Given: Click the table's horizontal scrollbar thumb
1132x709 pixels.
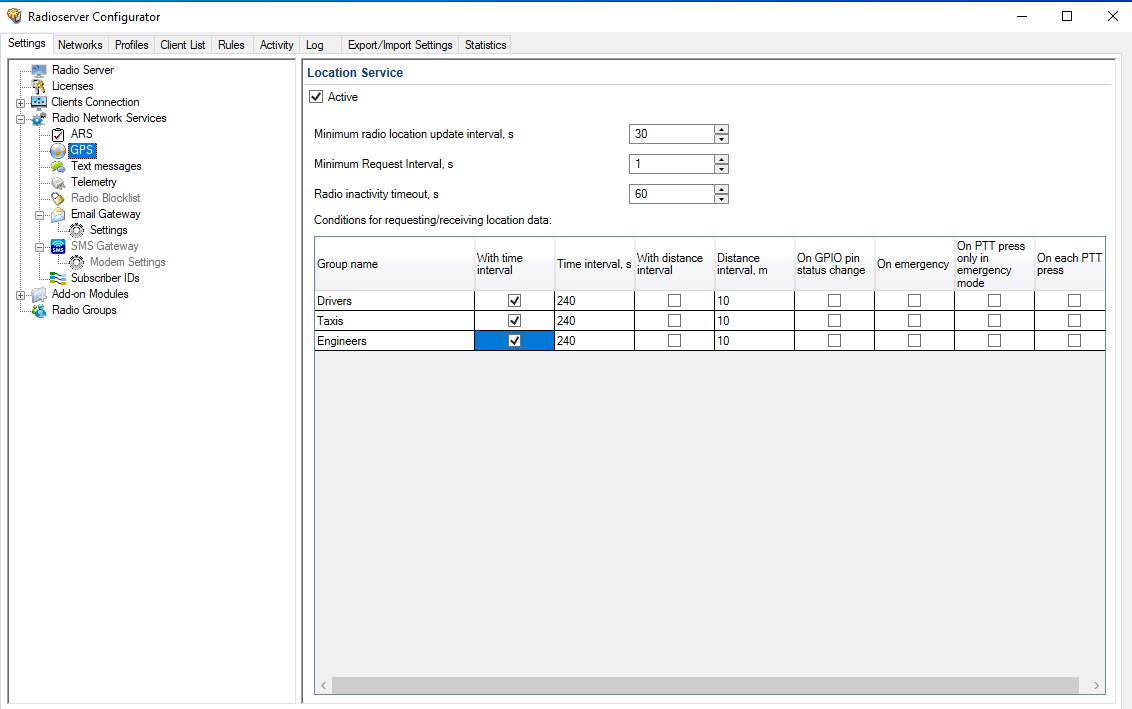Looking at the screenshot, I should click(x=705, y=685).
